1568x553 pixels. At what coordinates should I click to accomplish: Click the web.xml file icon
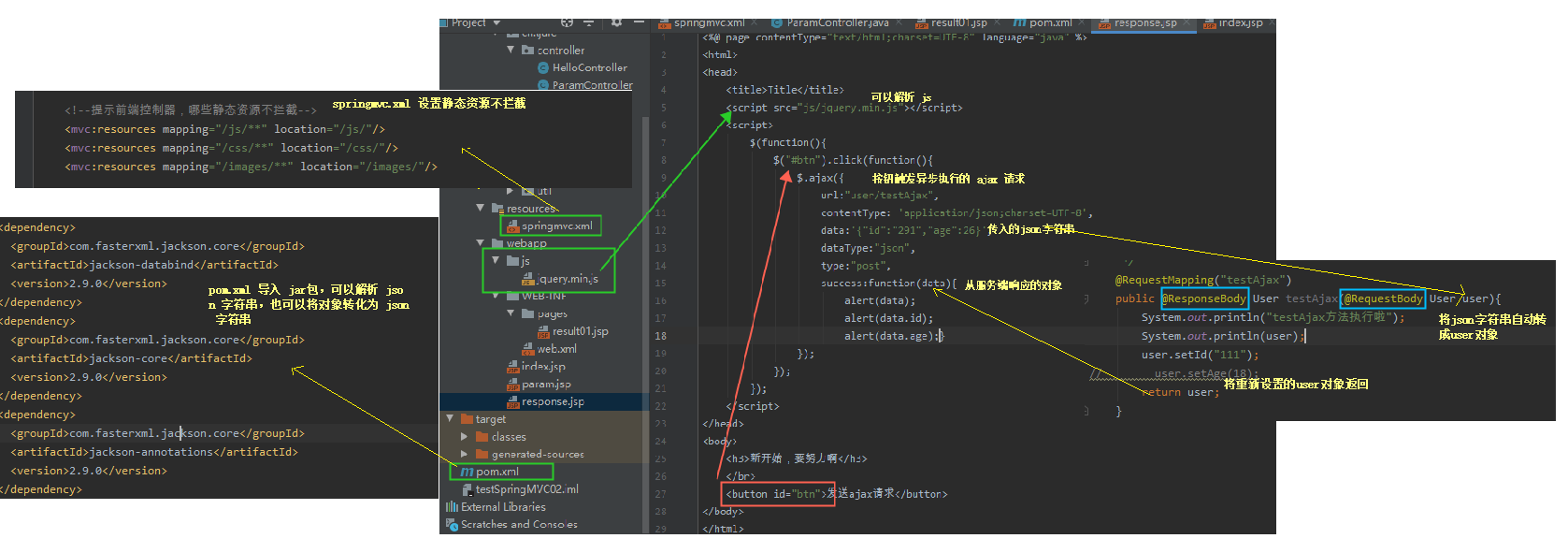528,349
